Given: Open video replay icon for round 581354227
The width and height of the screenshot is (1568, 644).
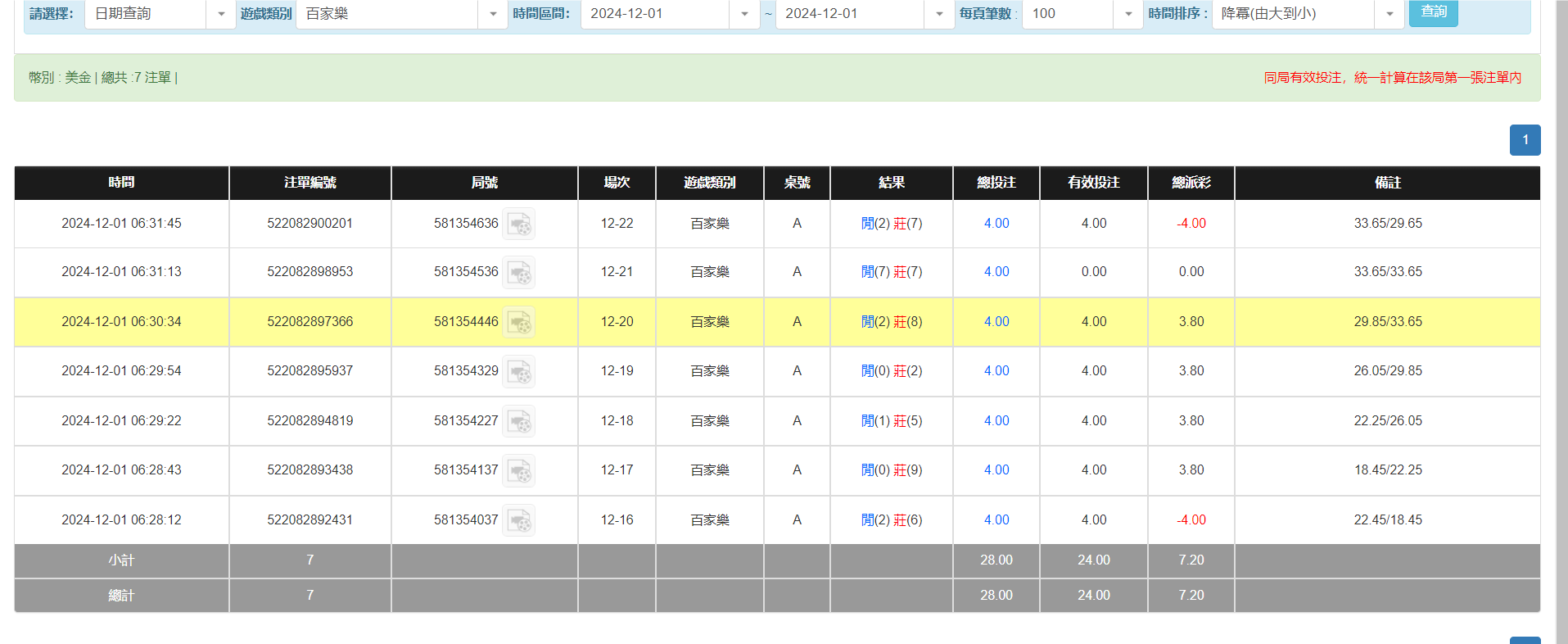Looking at the screenshot, I should (518, 421).
